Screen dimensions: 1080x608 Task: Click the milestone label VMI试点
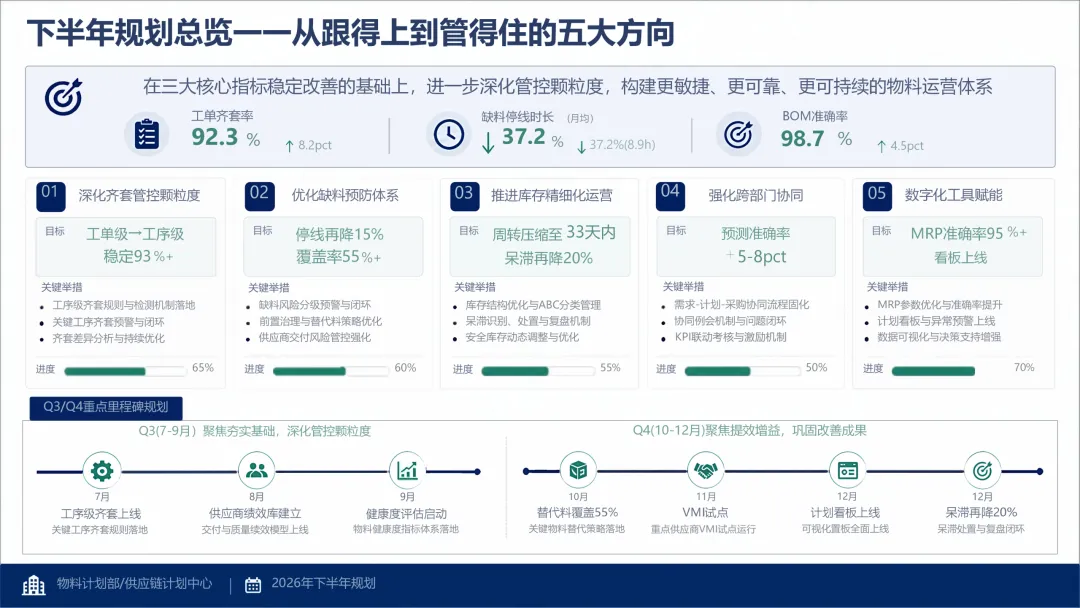(705, 512)
